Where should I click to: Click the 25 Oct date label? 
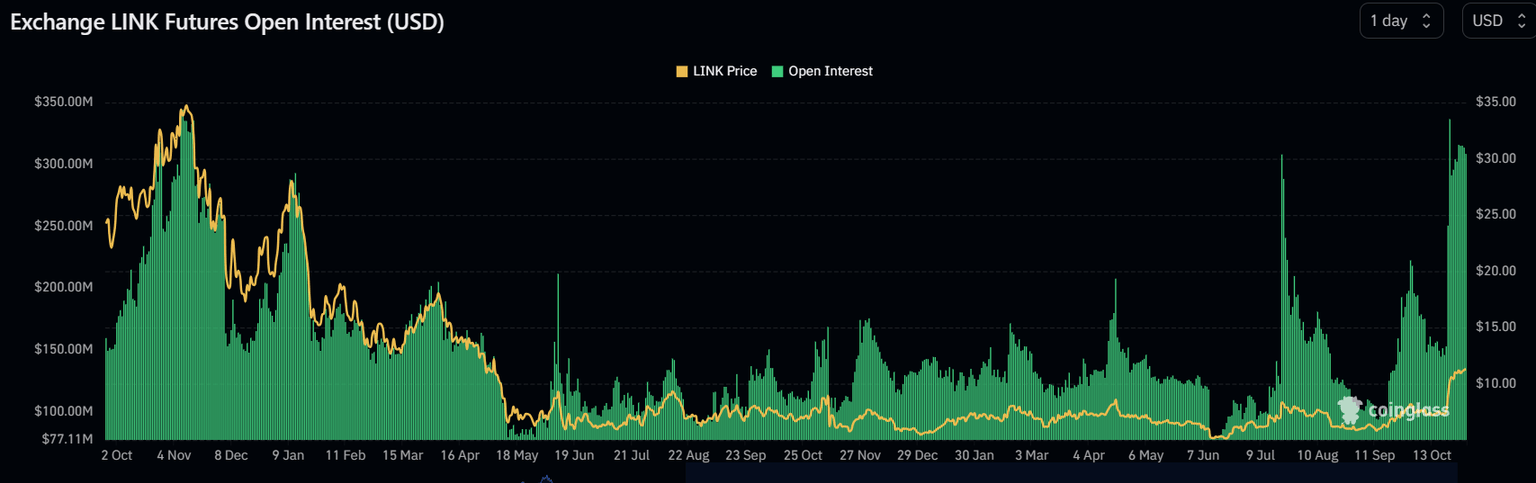click(x=803, y=455)
